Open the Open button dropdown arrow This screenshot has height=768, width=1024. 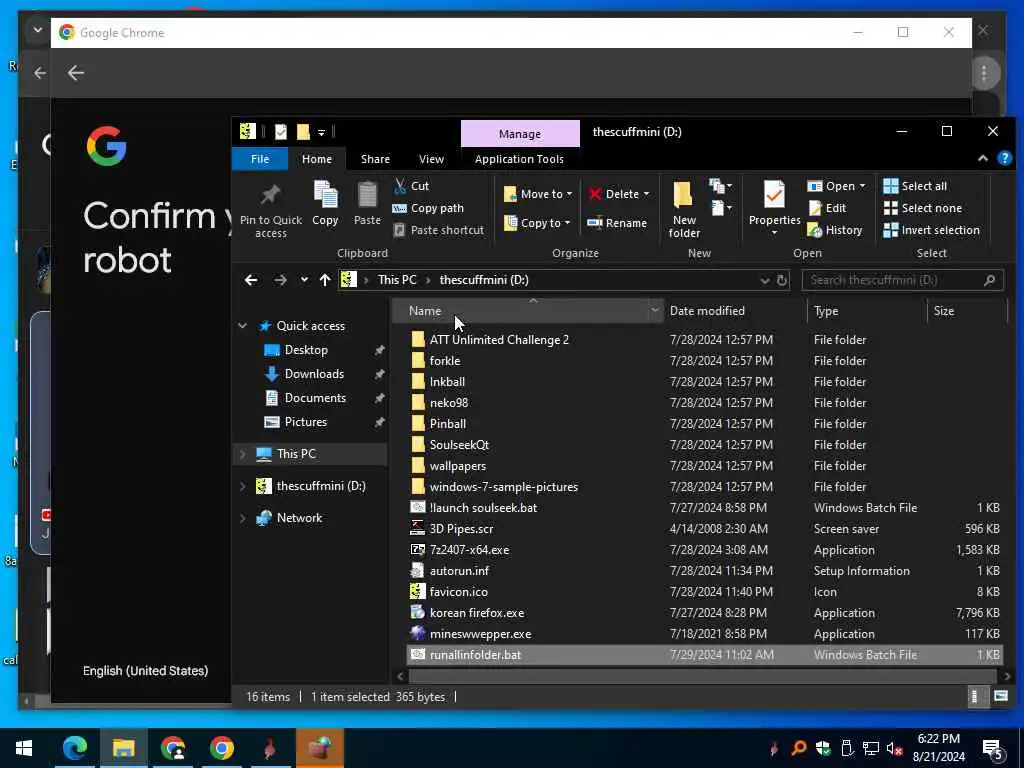[x=862, y=186]
